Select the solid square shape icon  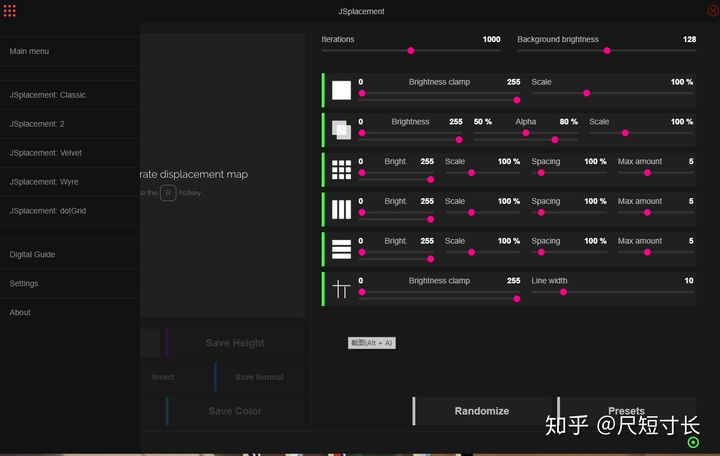[x=341, y=90]
